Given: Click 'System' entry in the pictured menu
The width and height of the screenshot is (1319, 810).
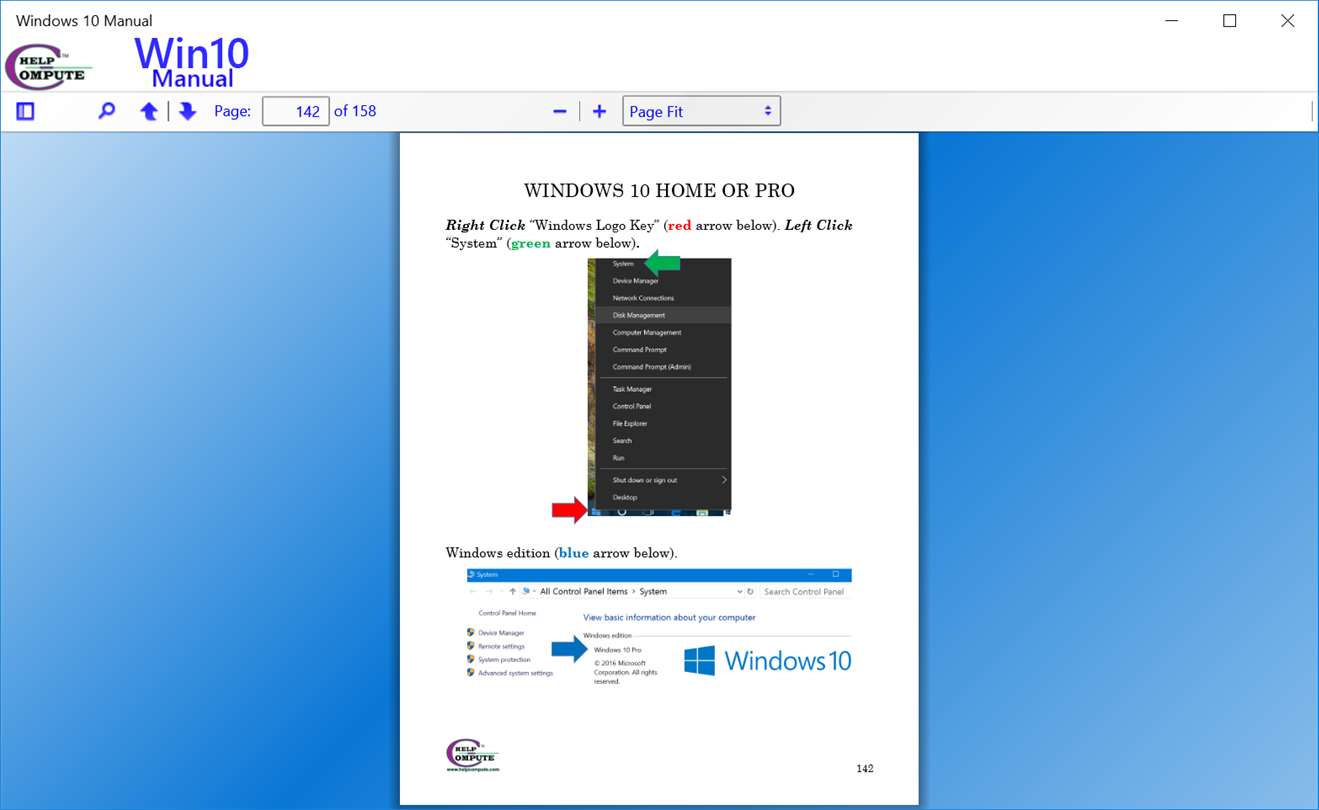Looking at the screenshot, I should (x=623, y=264).
